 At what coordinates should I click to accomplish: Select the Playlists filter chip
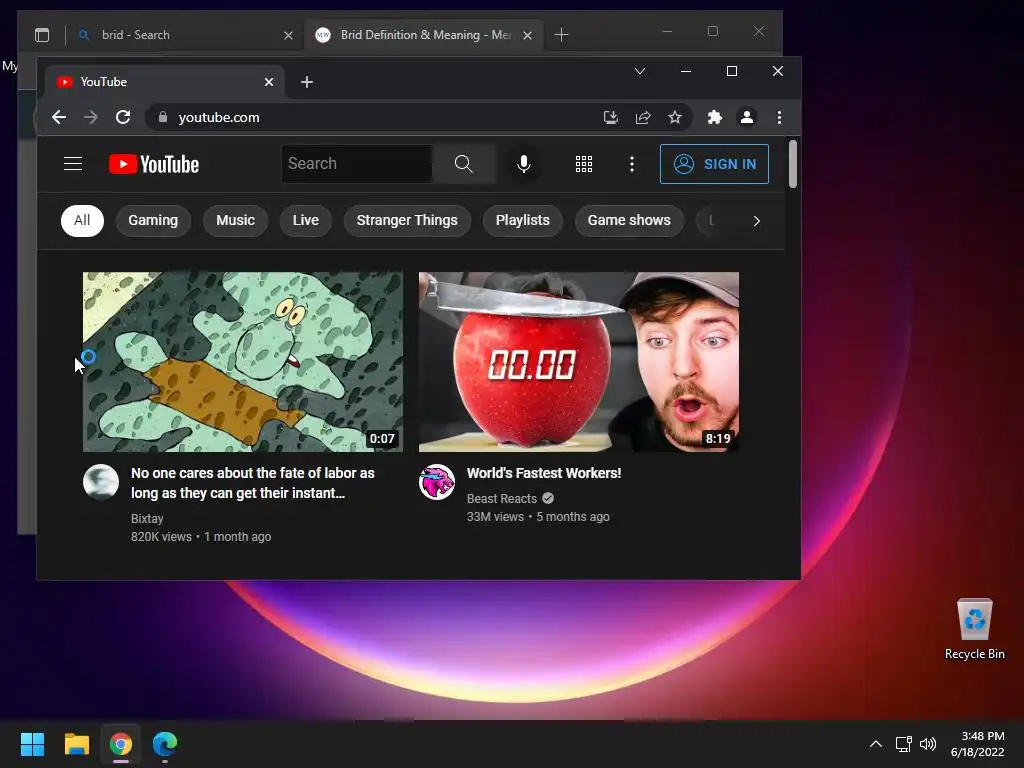tap(522, 221)
